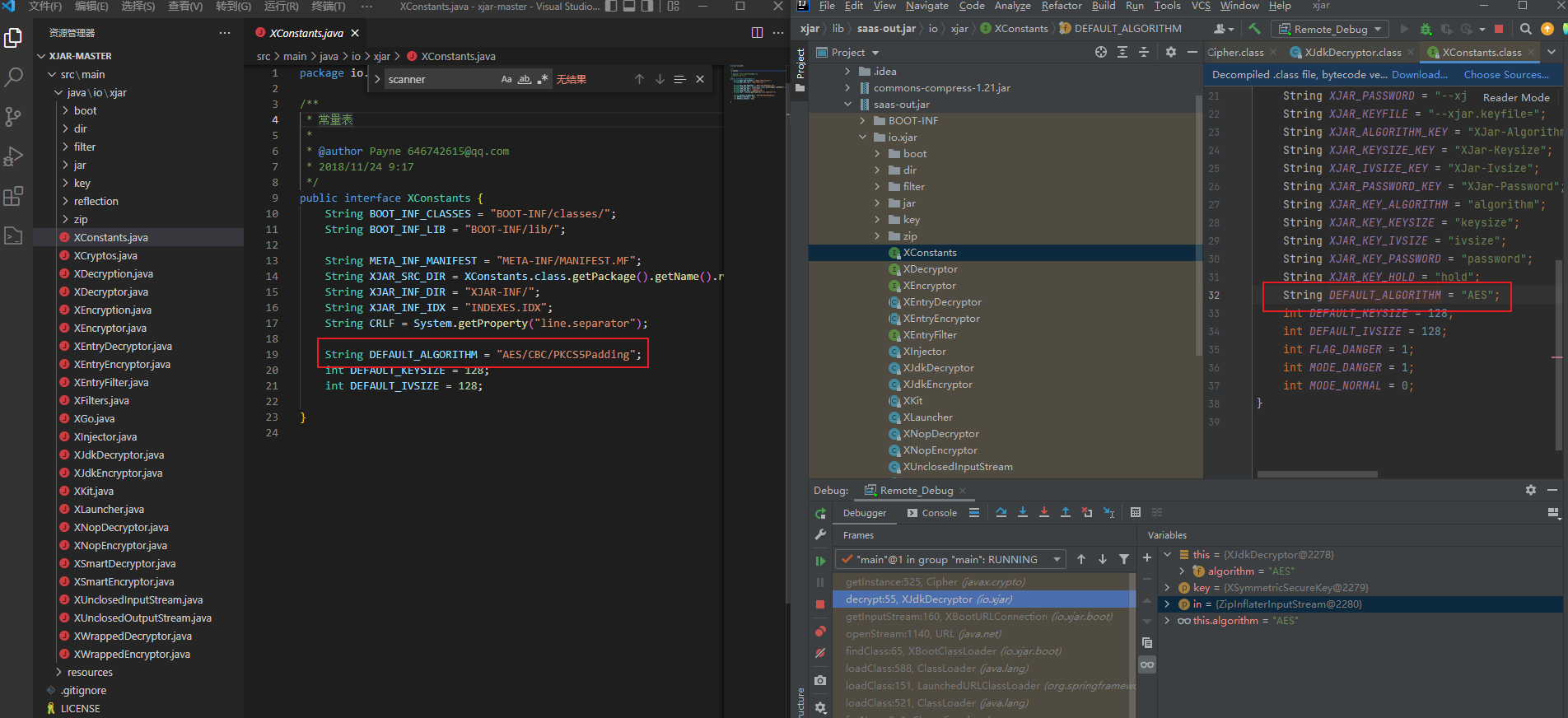Click Step Over in the debugger toolbar

coord(1001,512)
